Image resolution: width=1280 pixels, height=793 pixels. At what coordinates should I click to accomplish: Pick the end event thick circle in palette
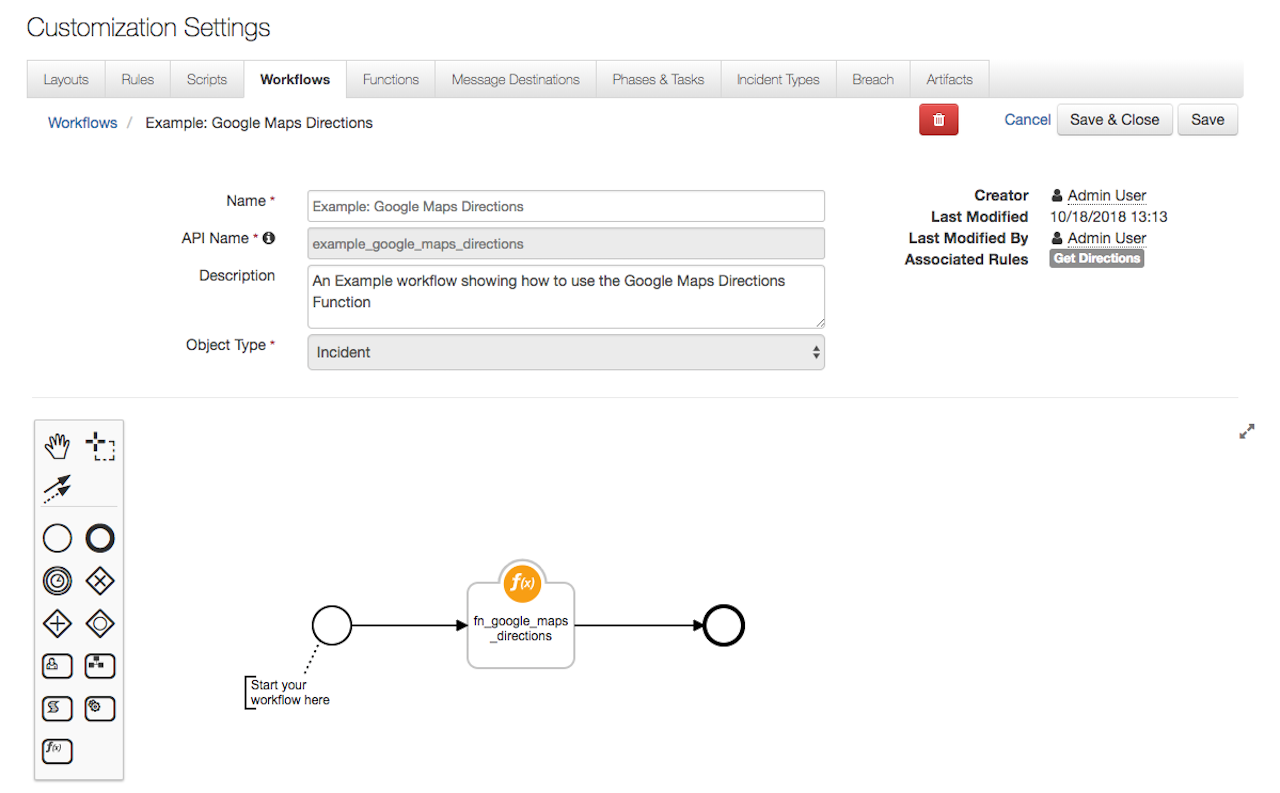pos(100,539)
